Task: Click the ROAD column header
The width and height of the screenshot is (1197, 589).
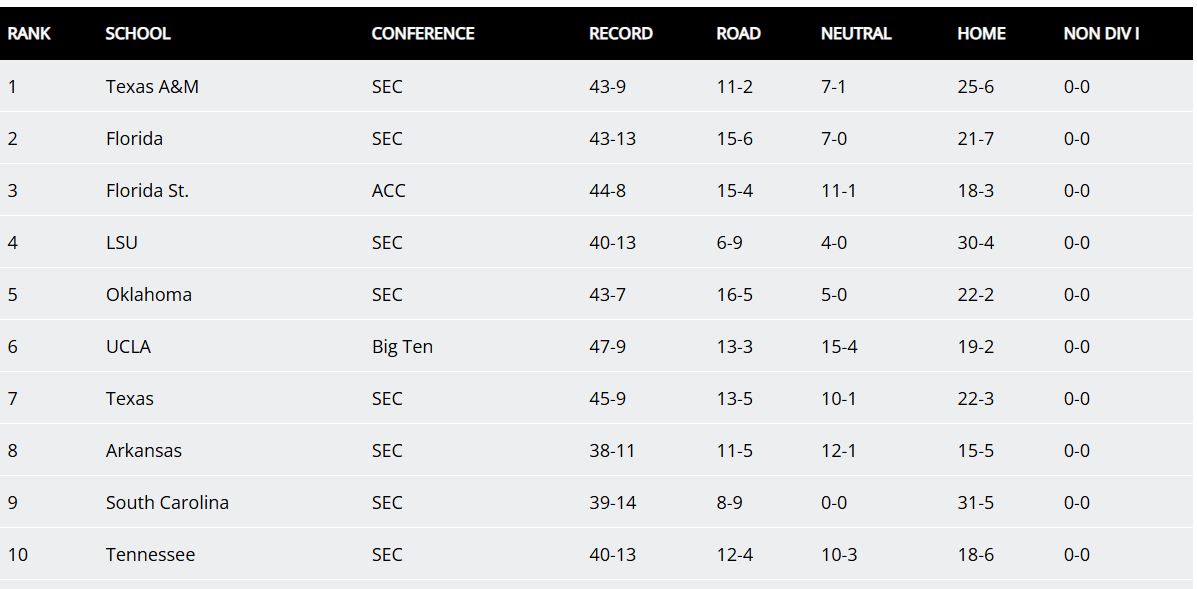Action: coord(738,34)
